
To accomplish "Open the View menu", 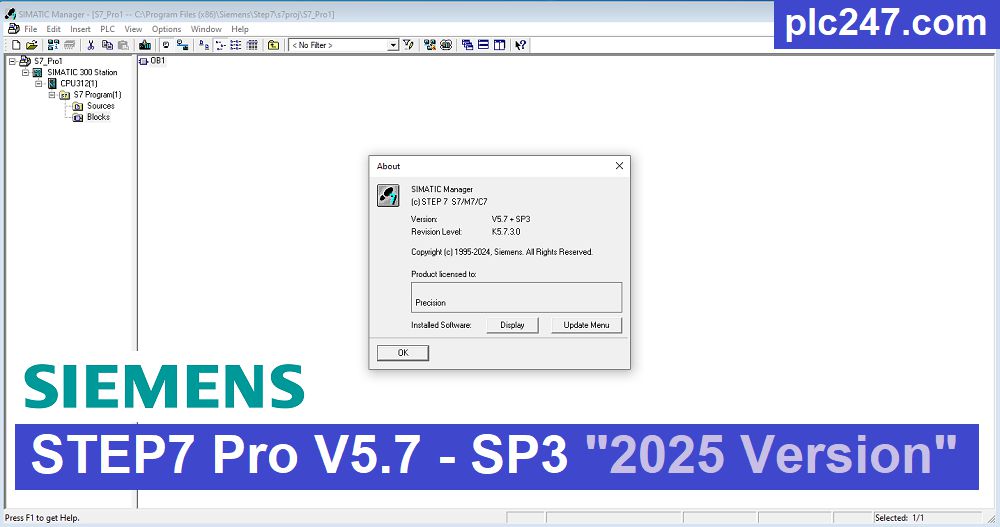I will tap(133, 29).
